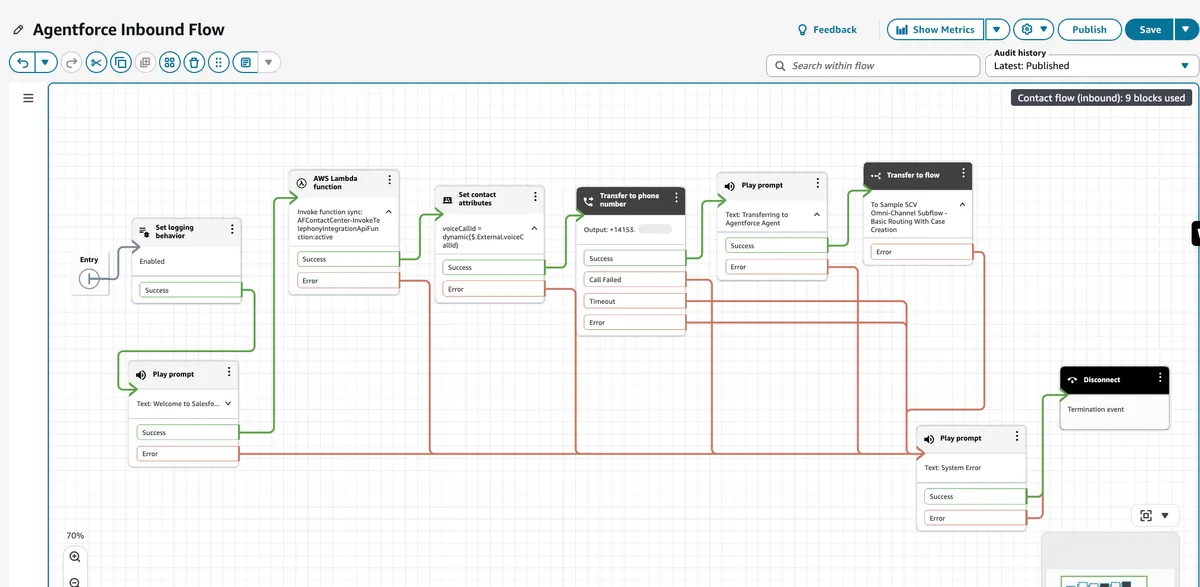The height and width of the screenshot is (587, 1200).
Task: Collapse the Transfer to flow block details
Action: (x=961, y=205)
